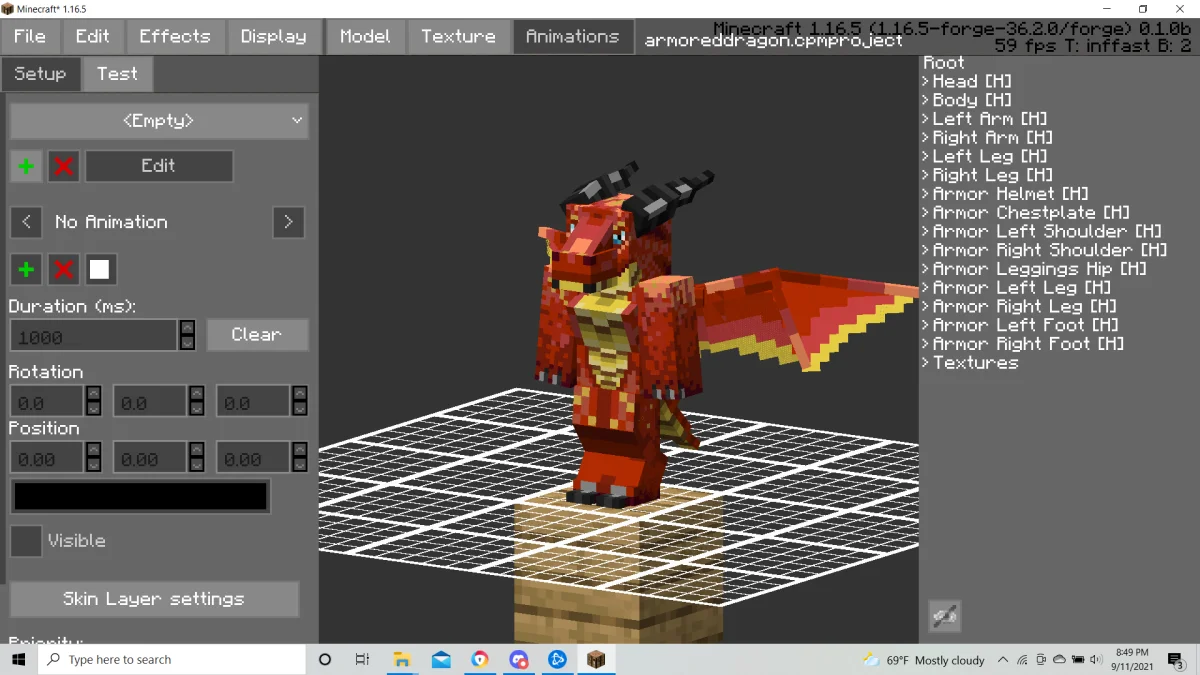Delete frame with the red X above Duration

[x=63, y=269]
